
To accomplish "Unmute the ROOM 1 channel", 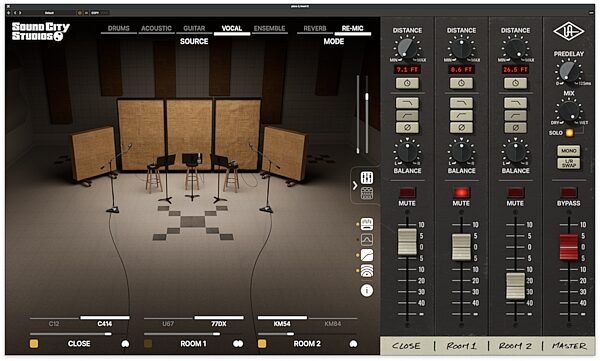I will click(461, 192).
